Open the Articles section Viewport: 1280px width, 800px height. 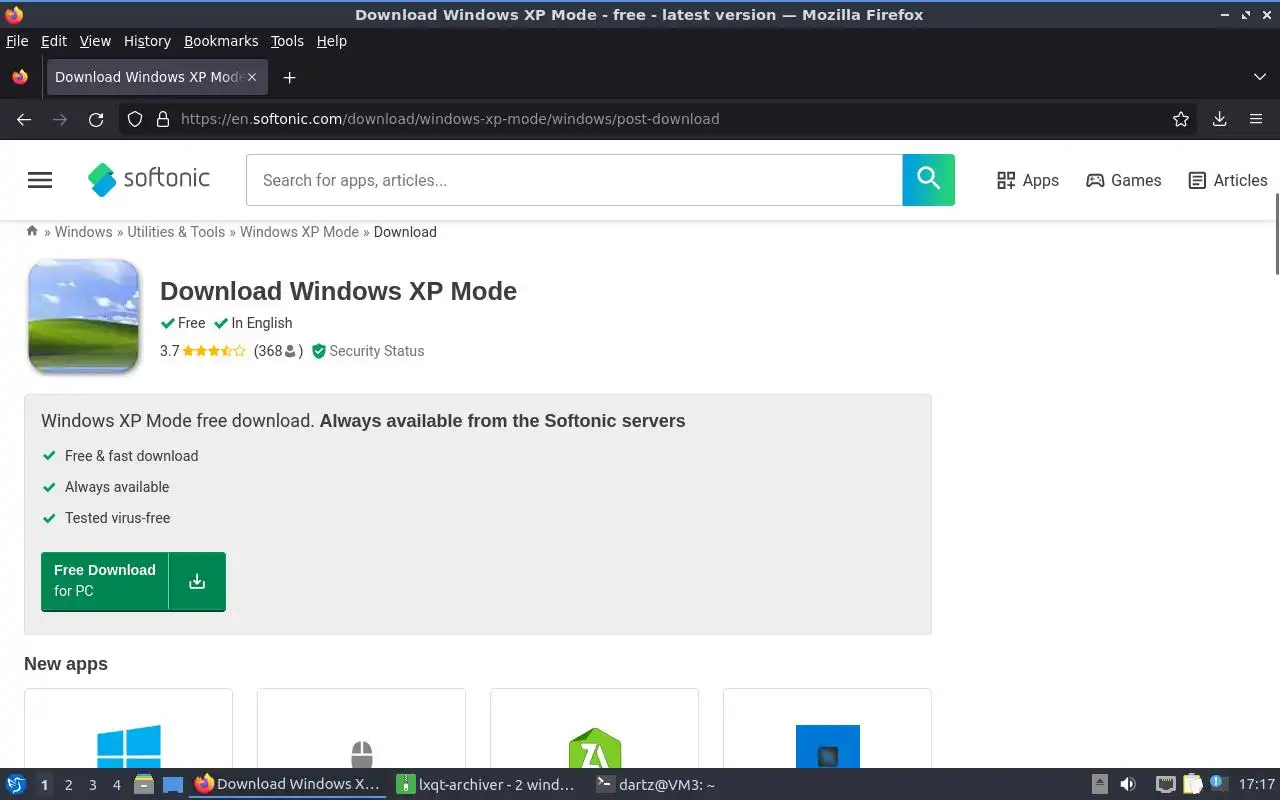1228,180
